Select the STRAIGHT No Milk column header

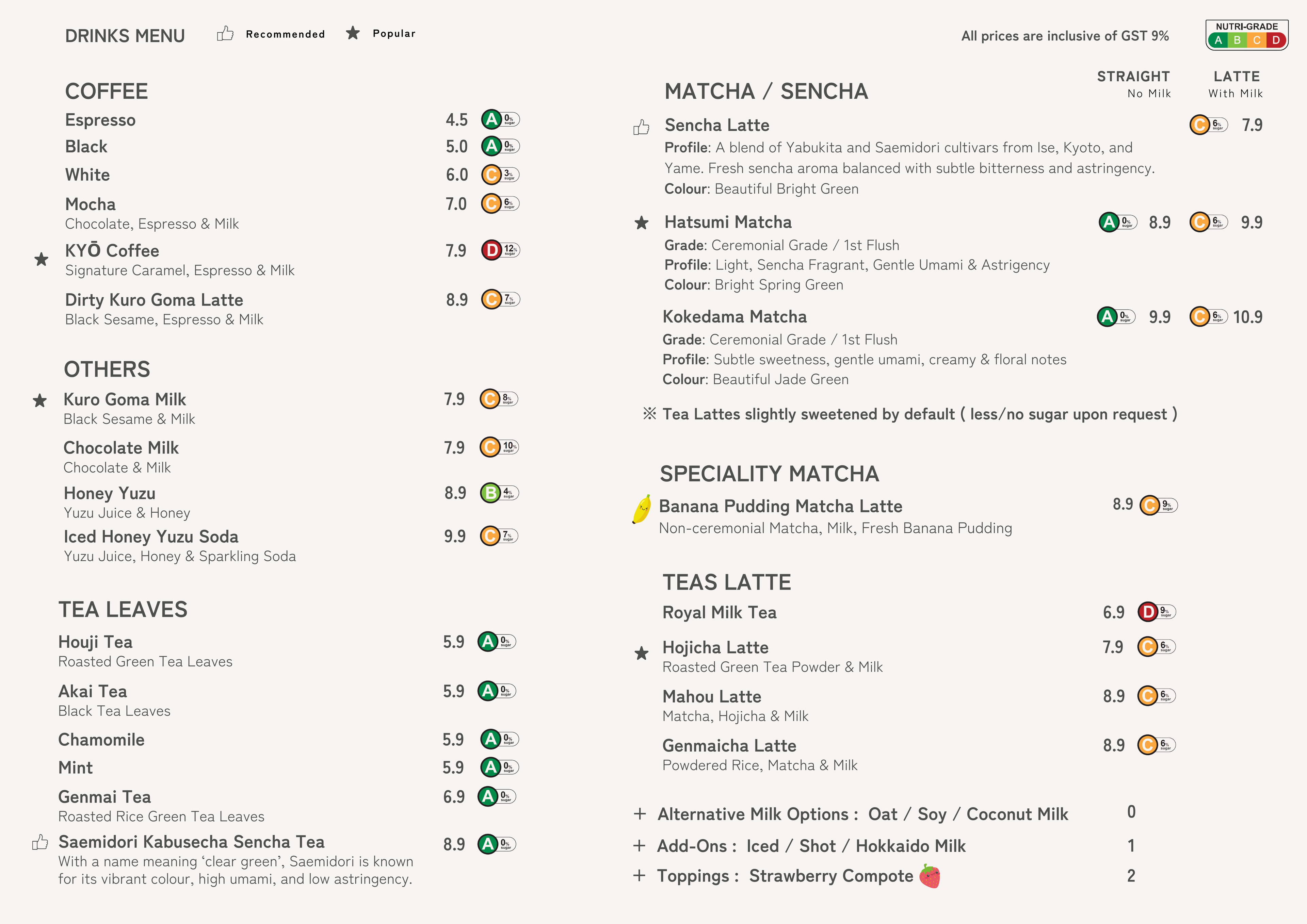click(1133, 84)
